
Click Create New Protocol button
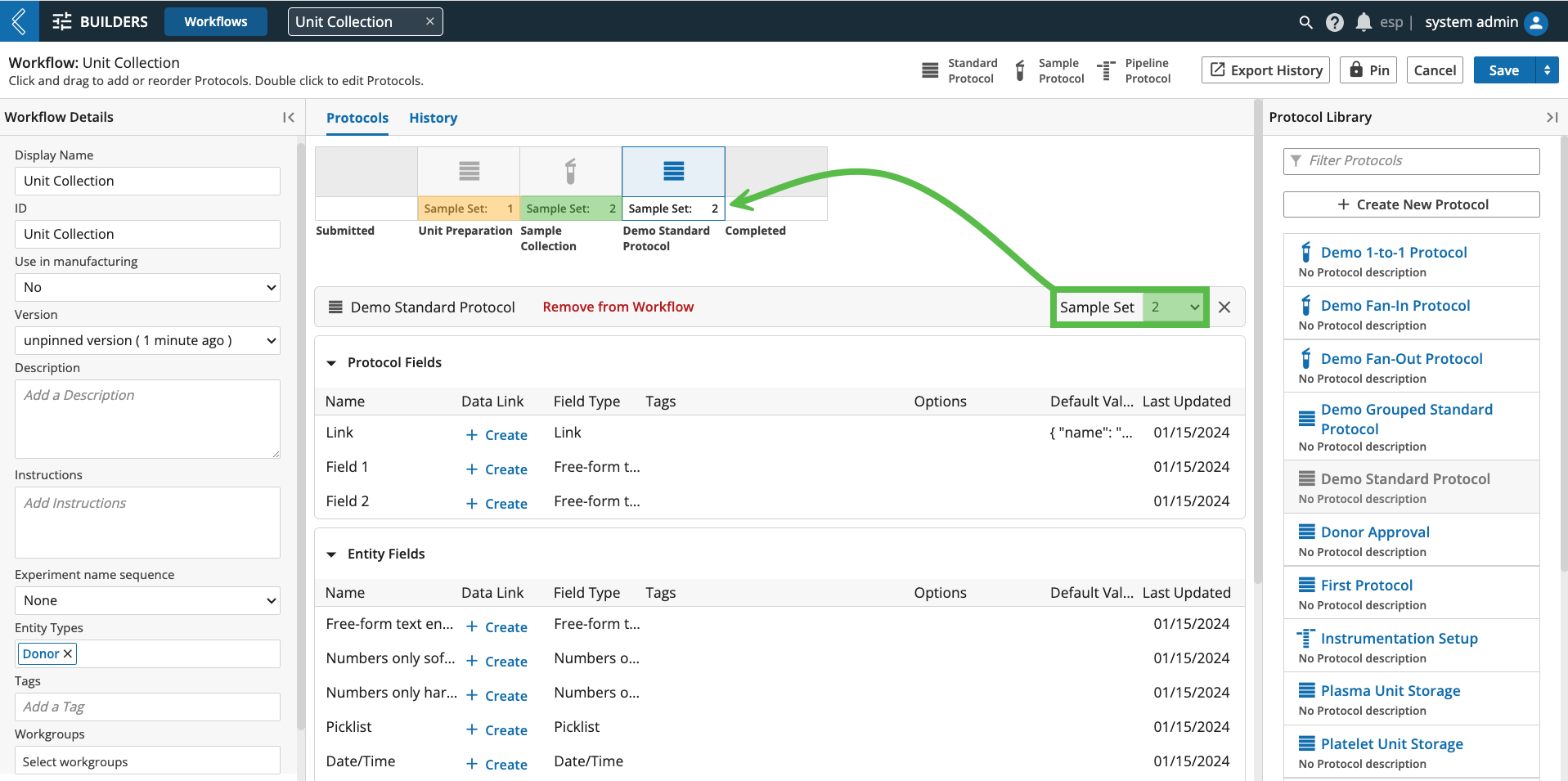coord(1412,204)
